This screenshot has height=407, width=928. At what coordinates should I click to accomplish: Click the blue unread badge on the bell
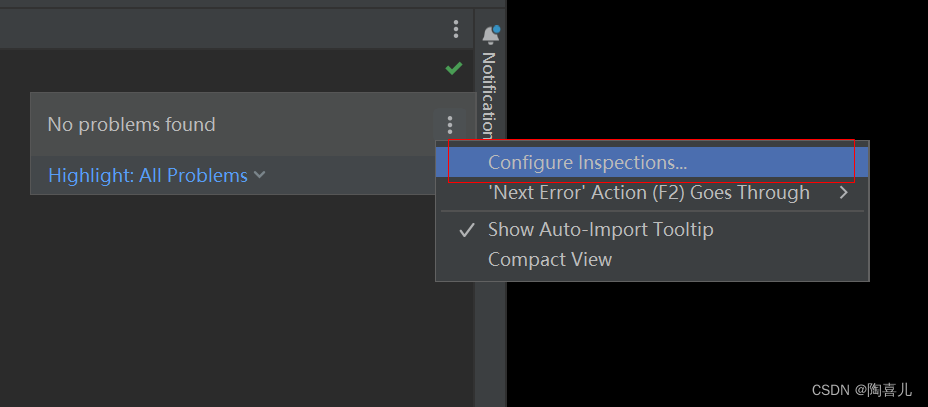click(497, 28)
